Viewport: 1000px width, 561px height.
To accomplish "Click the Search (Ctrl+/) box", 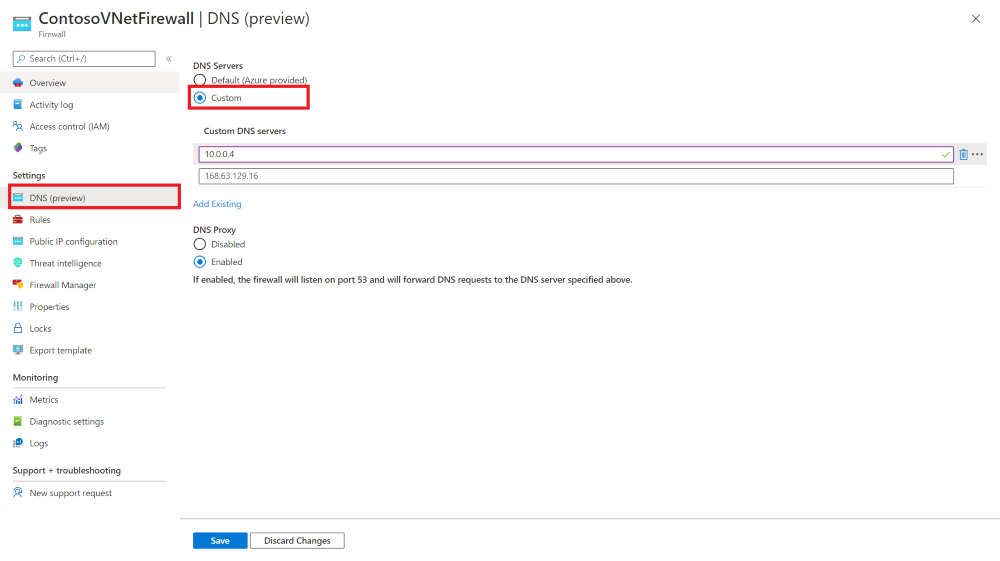I will pos(84,59).
